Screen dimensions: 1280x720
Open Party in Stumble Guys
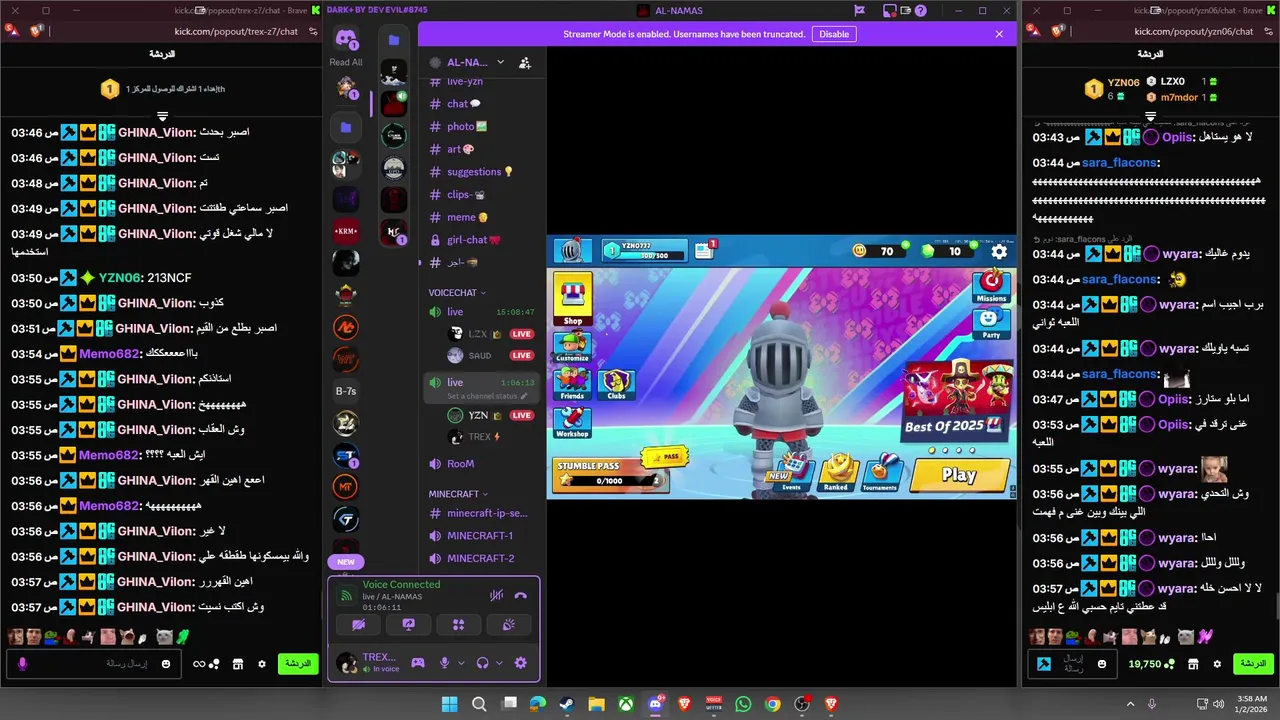pos(991,324)
